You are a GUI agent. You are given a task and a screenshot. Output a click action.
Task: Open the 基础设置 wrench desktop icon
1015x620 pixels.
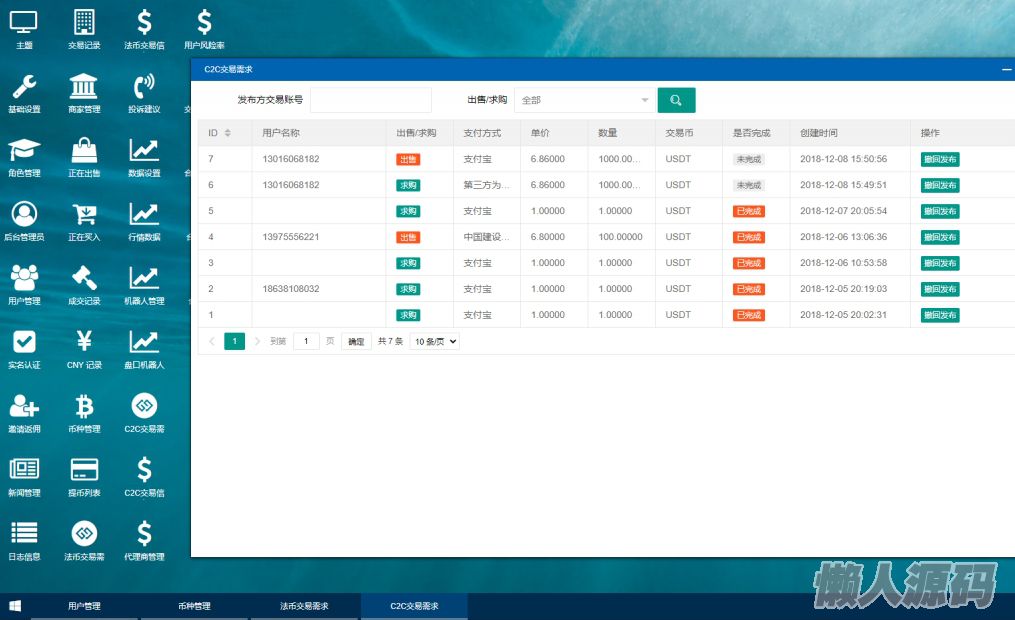(x=24, y=87)
